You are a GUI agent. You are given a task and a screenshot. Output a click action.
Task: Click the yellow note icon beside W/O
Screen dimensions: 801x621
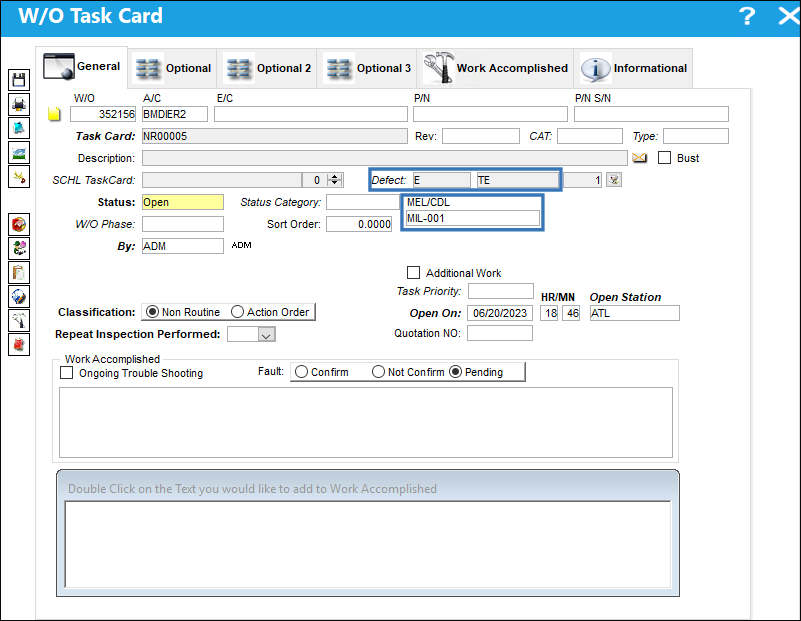[54, 114]
